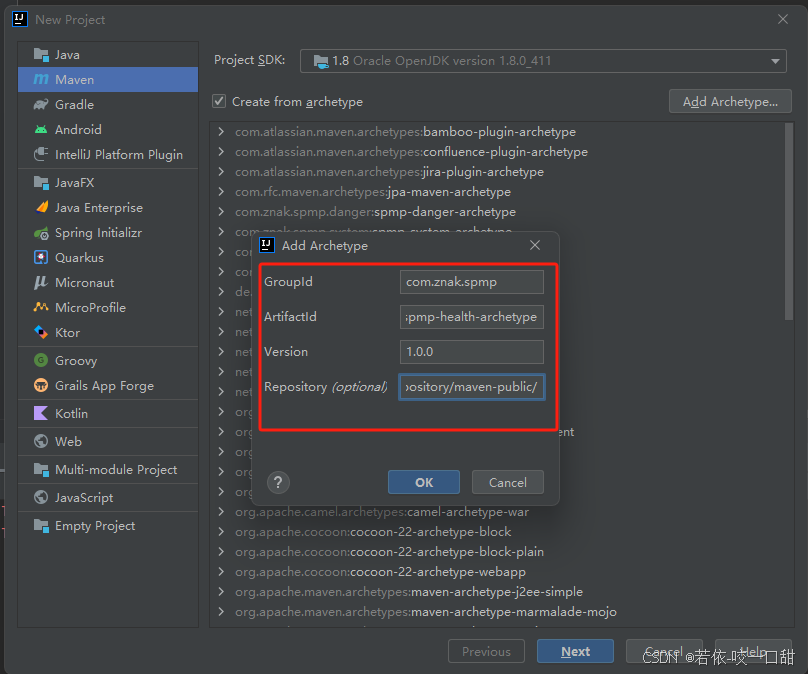Click the Add Archetype... button

tap(730, 102)
